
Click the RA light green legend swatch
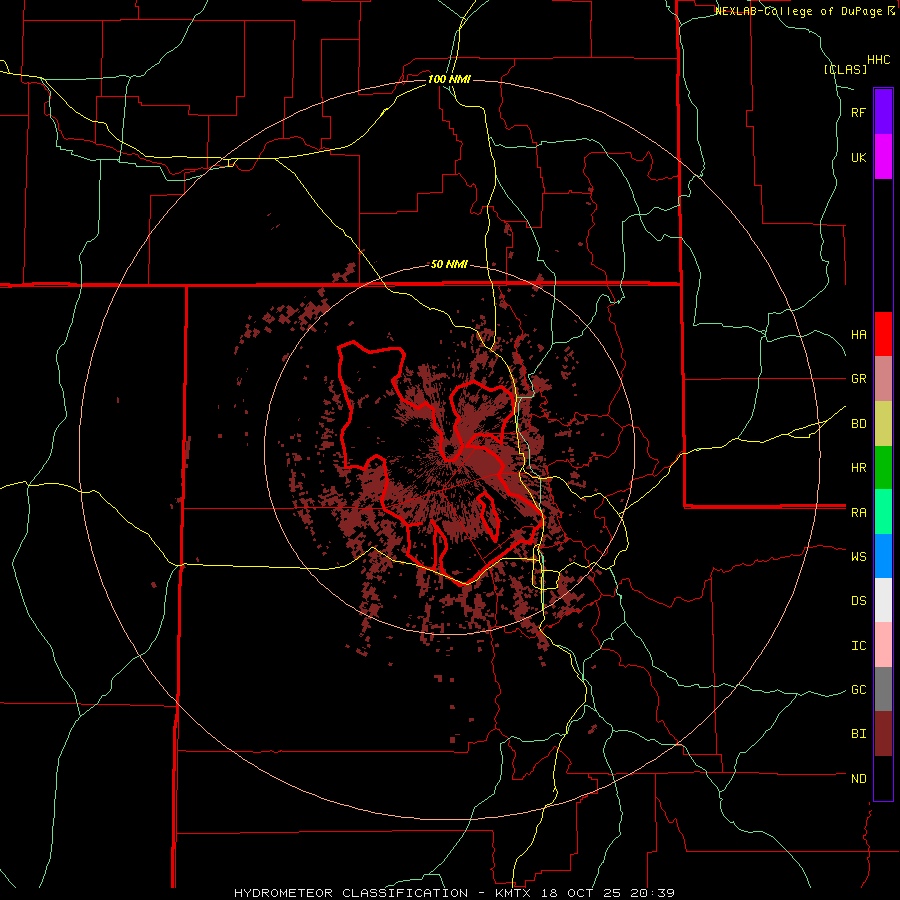tap(883, 512)
